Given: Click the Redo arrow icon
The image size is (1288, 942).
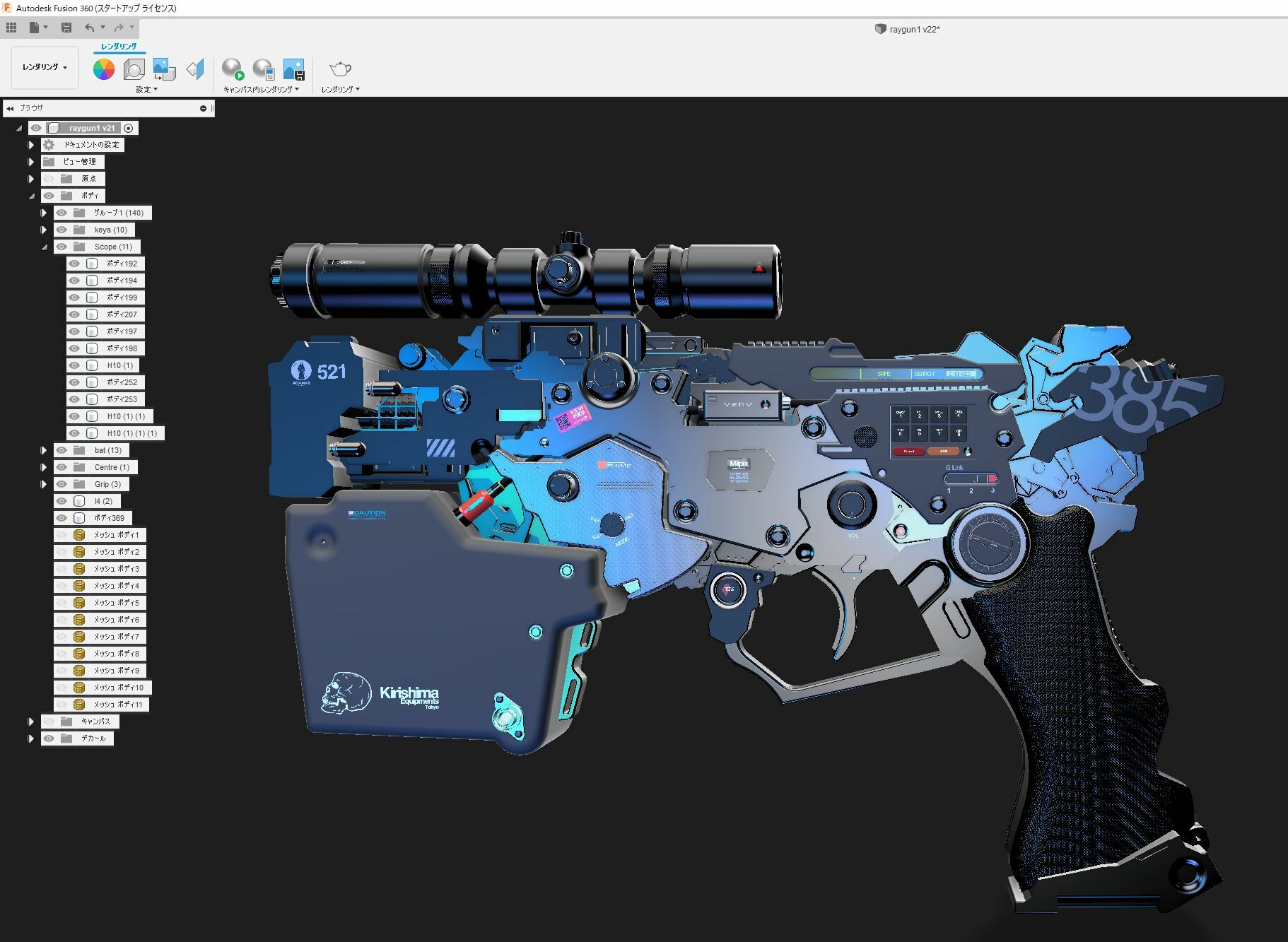Looking at the screenshot, I should tap(119, 28).
